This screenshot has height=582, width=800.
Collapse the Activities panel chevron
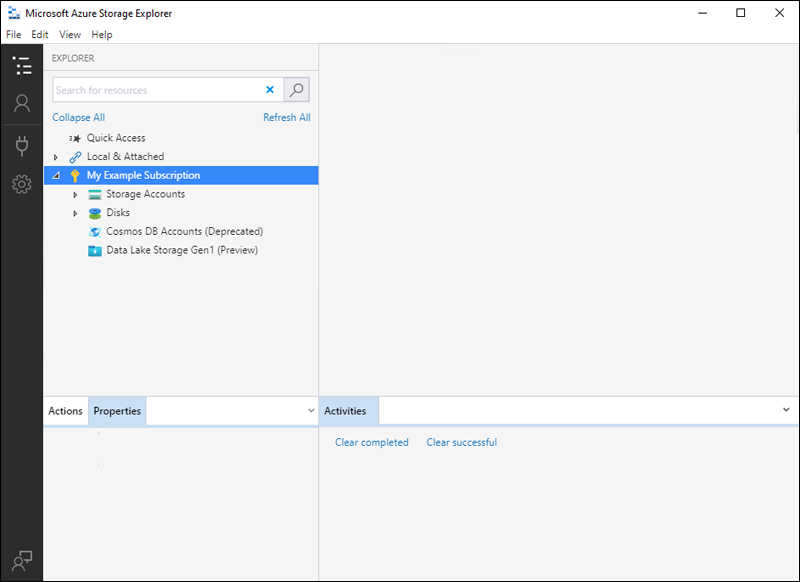pyautogui.click(x=786, y=410)
